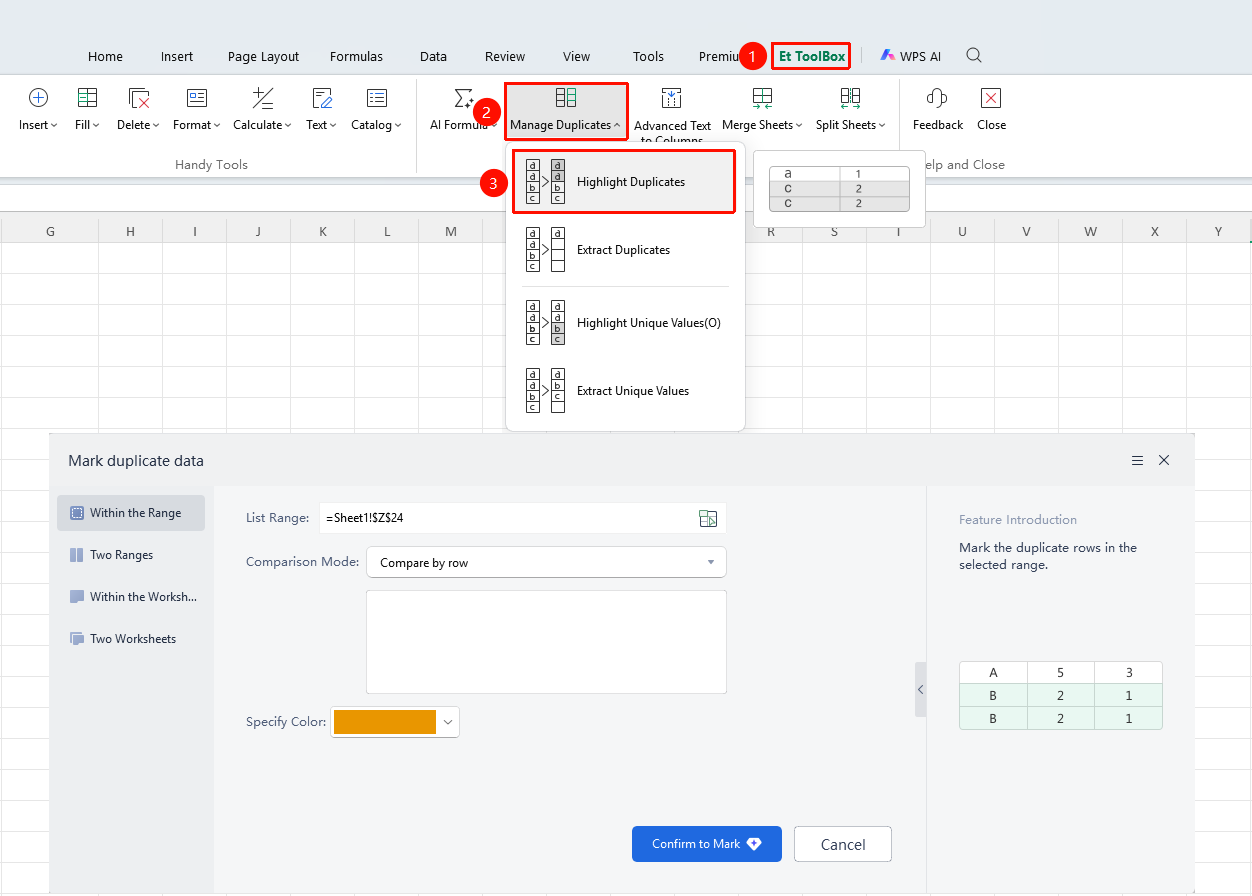
Task: Click the Fill tool icon
Action: click(87, 98)
